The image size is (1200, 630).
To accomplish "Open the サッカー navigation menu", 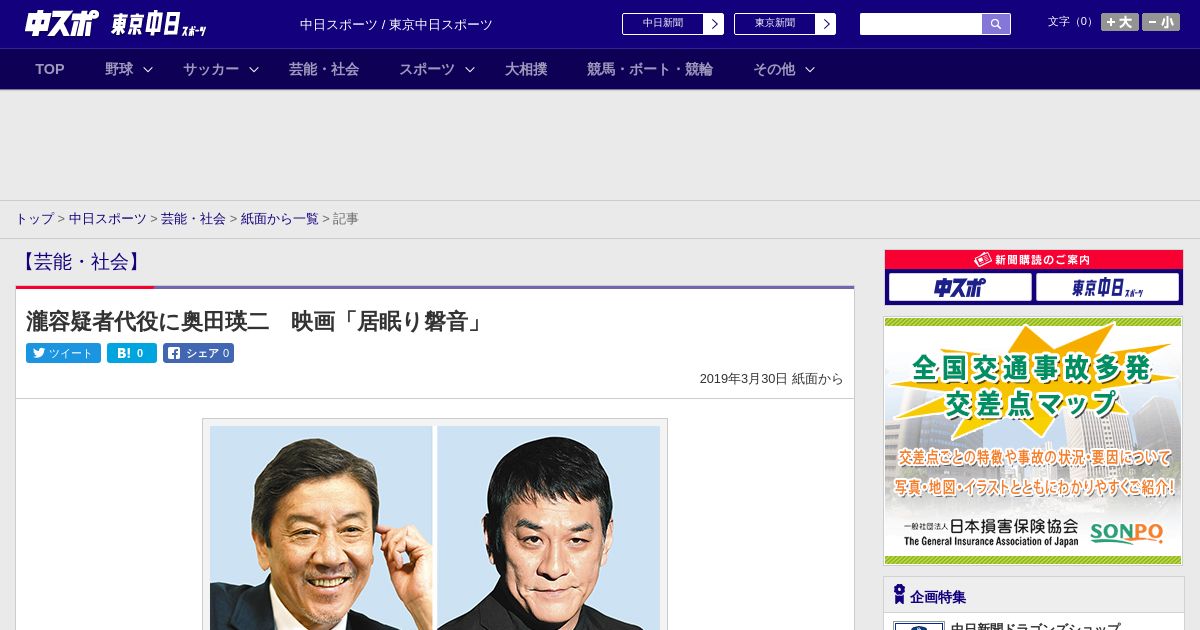I will [211, 69].
